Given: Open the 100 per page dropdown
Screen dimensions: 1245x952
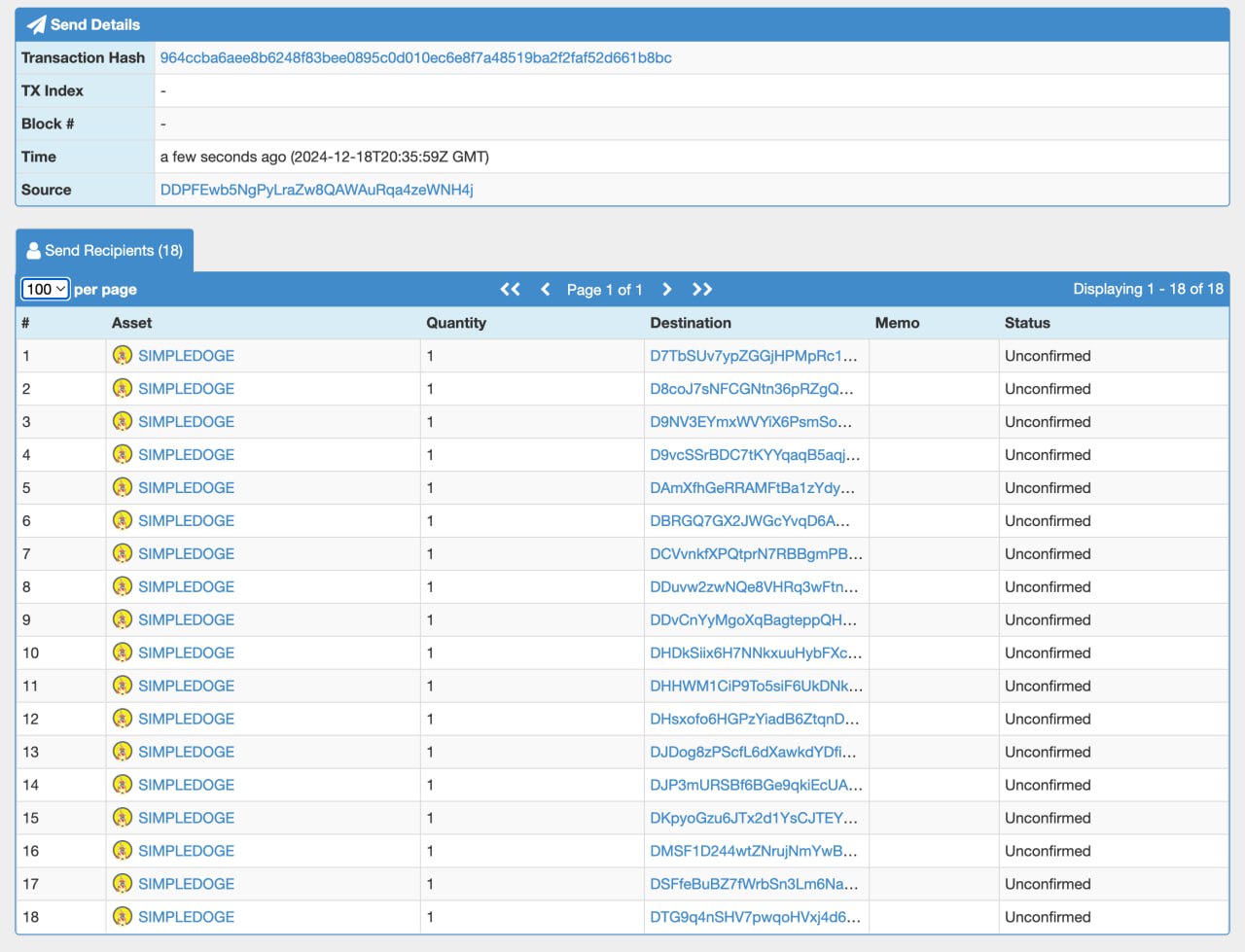Looking at the screenshot, I should [46, 289].
